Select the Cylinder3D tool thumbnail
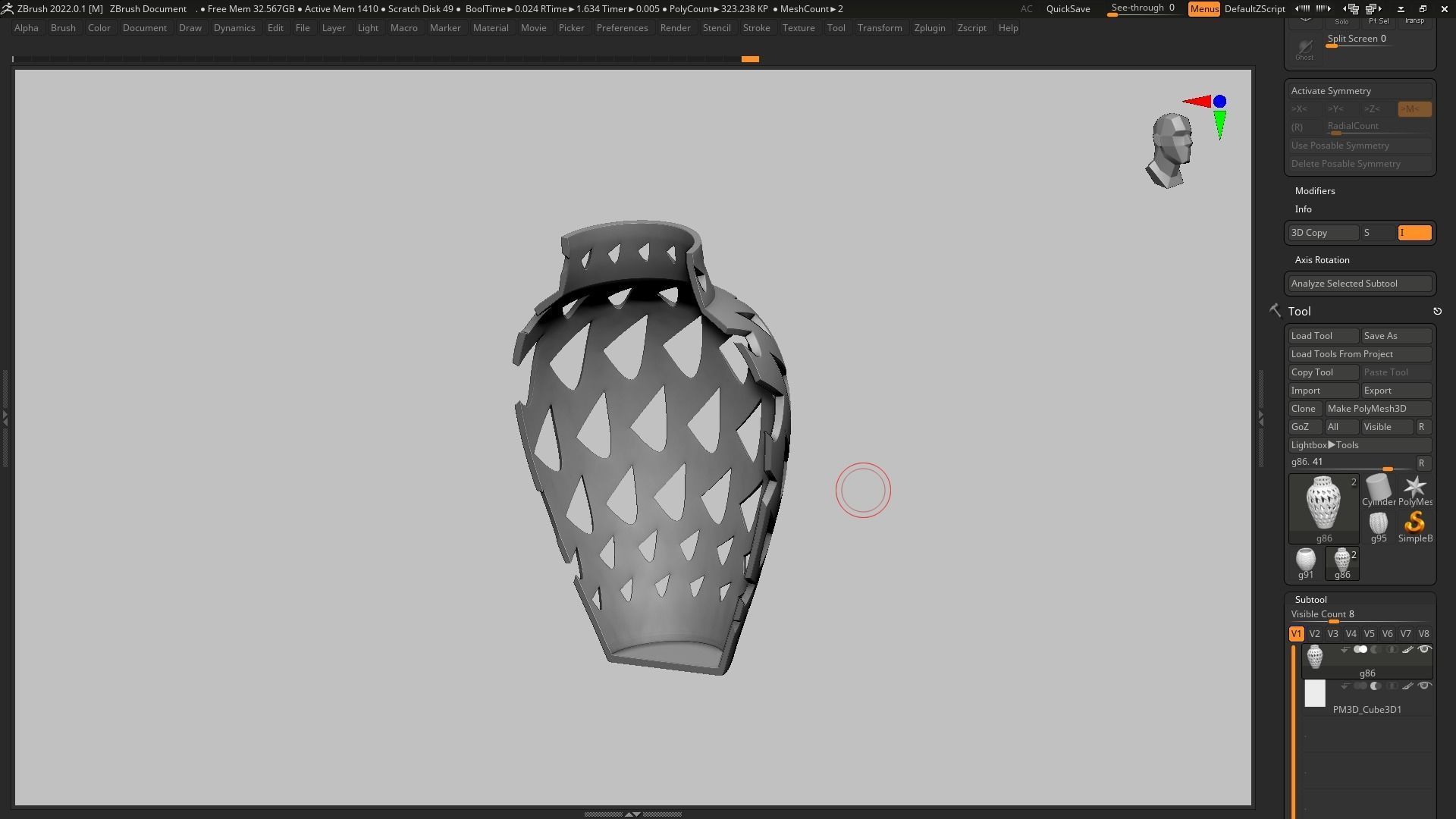 [1378, 490]
